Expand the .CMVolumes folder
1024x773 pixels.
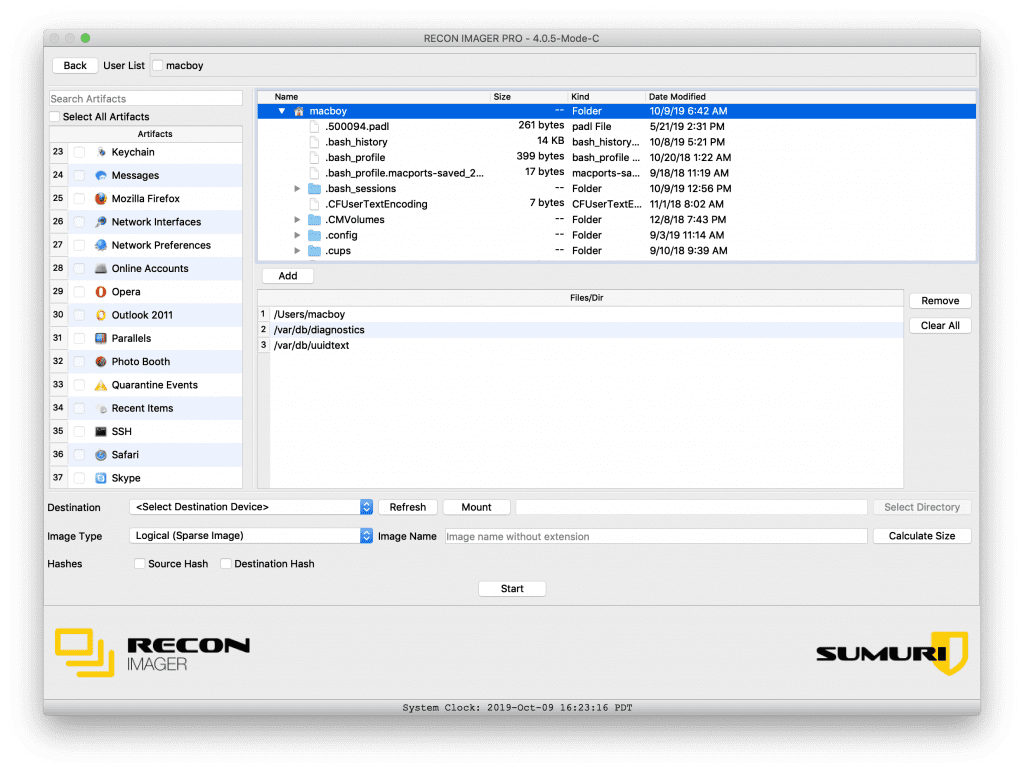click(297, 220)
